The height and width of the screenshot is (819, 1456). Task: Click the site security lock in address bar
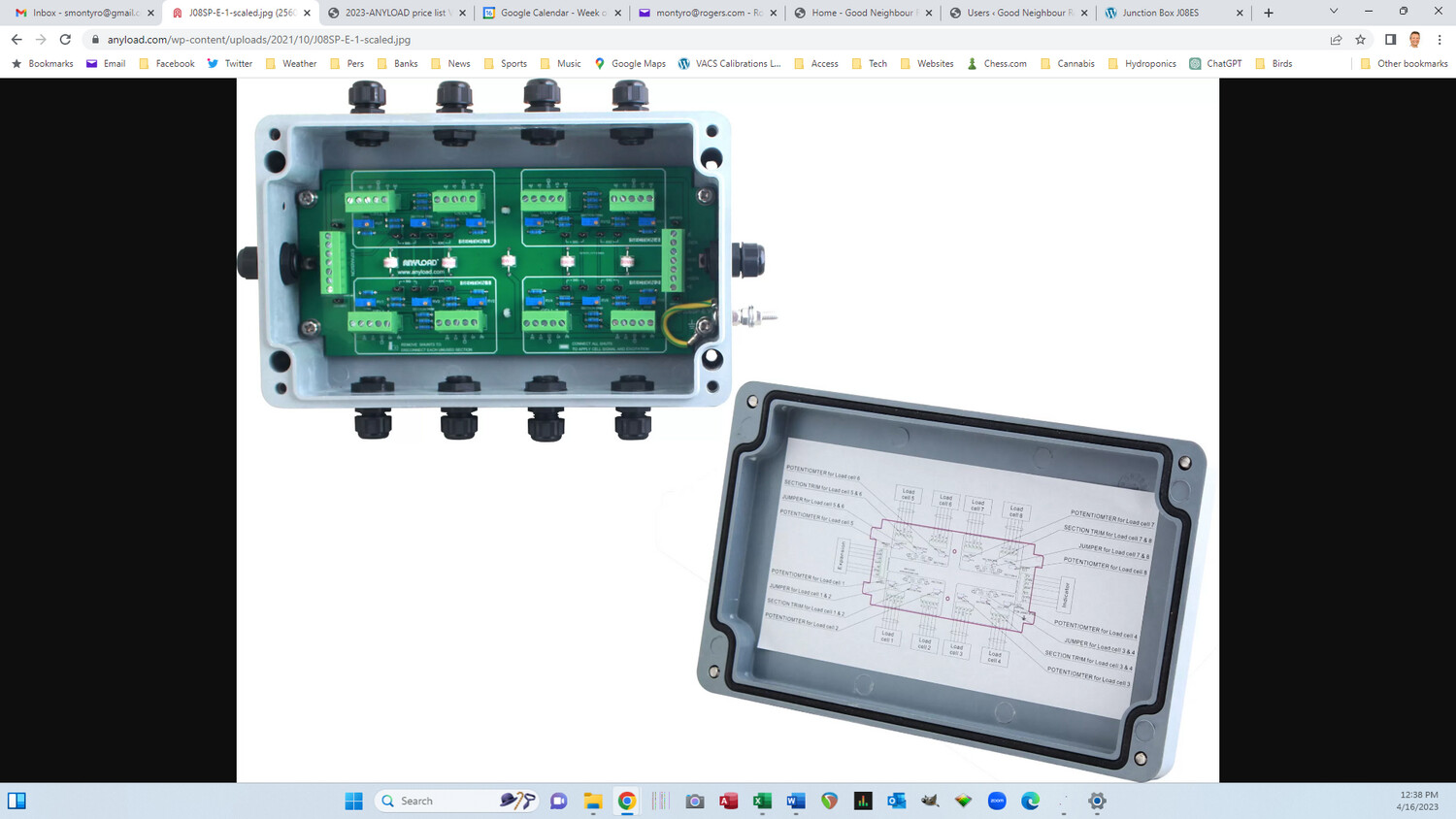[94, 41]
